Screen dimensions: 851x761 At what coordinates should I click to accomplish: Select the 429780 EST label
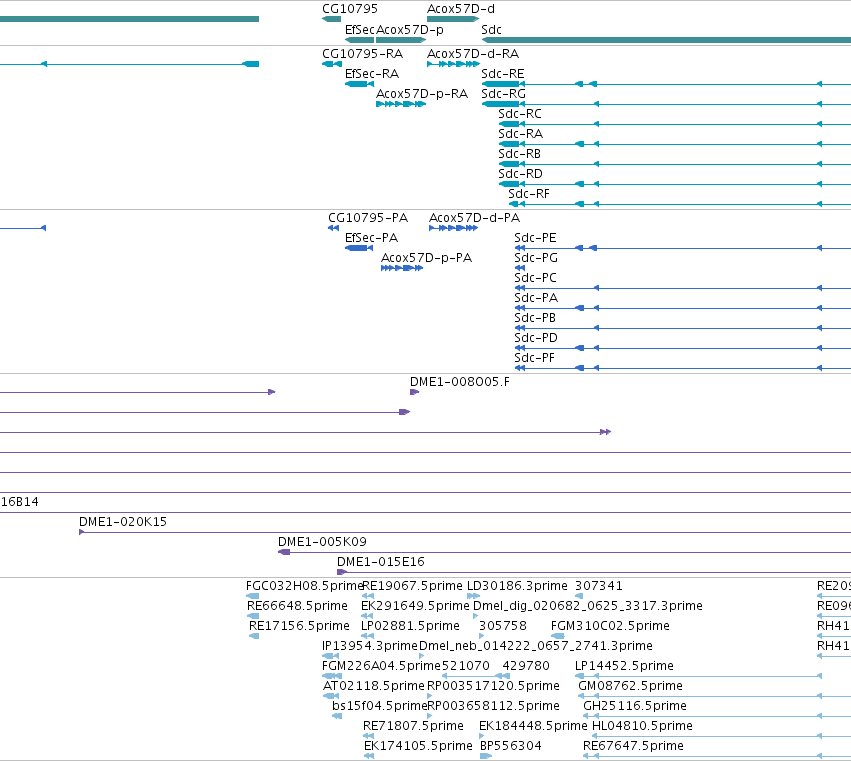[526, 667]
